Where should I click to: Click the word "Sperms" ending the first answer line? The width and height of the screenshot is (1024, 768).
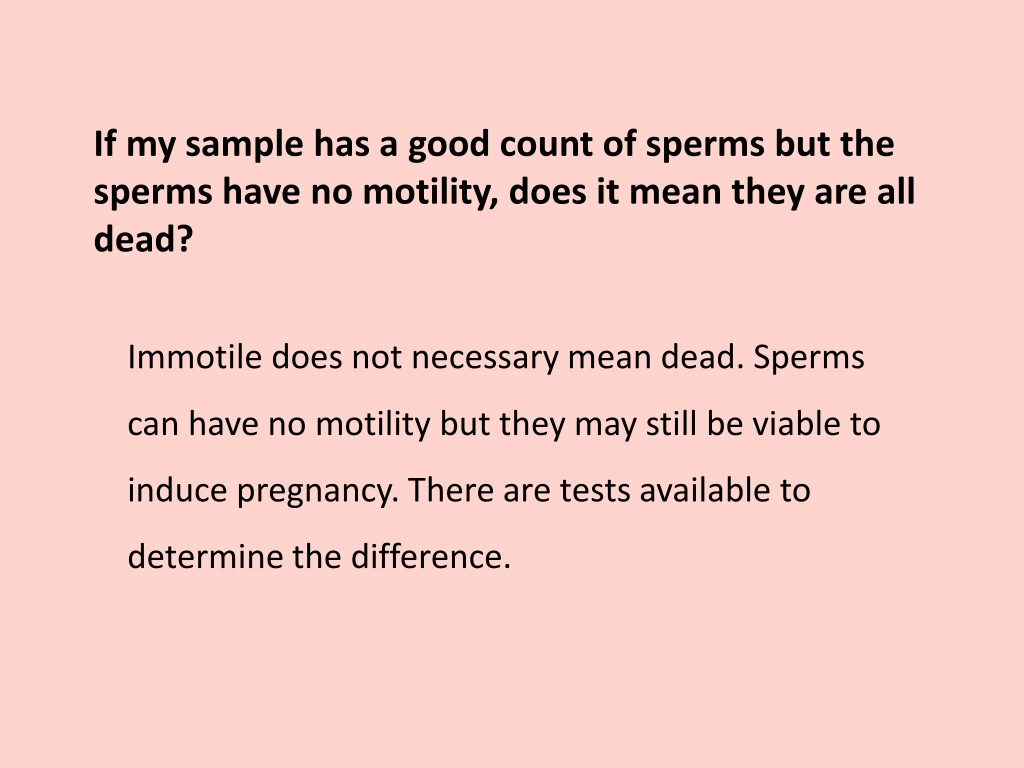point(808,359)
